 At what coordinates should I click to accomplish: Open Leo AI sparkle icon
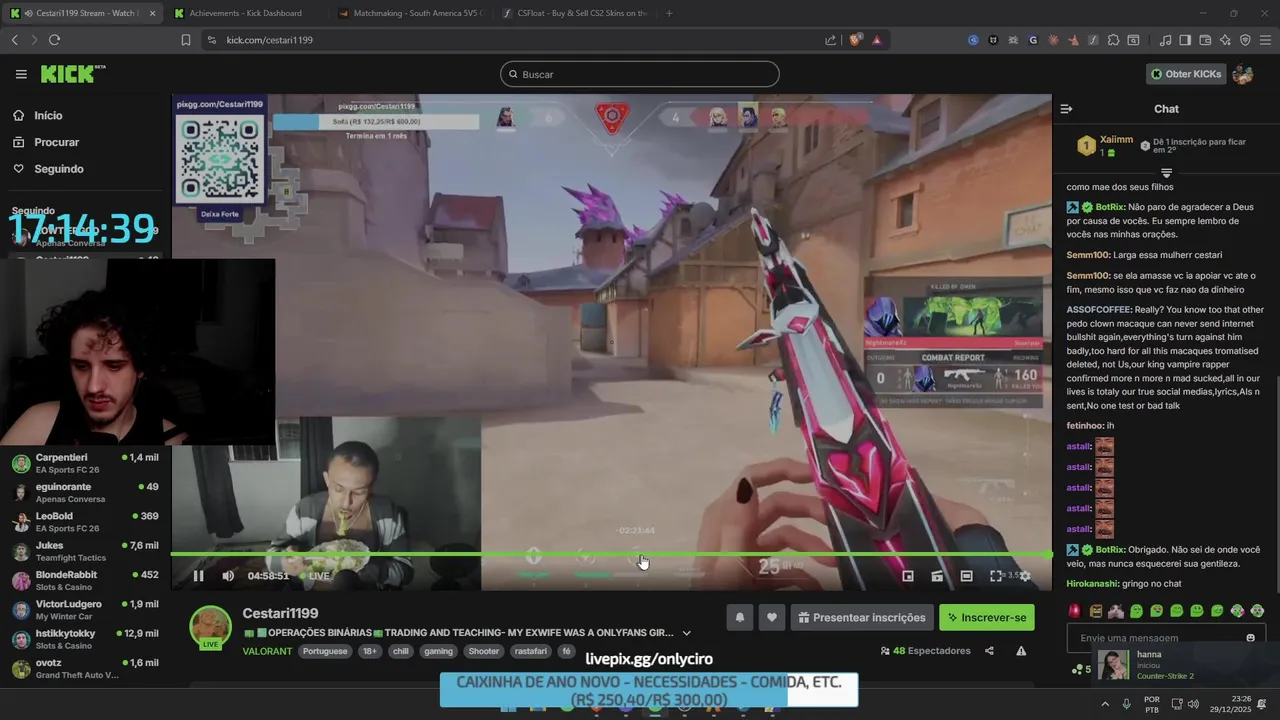[1225, 40]
